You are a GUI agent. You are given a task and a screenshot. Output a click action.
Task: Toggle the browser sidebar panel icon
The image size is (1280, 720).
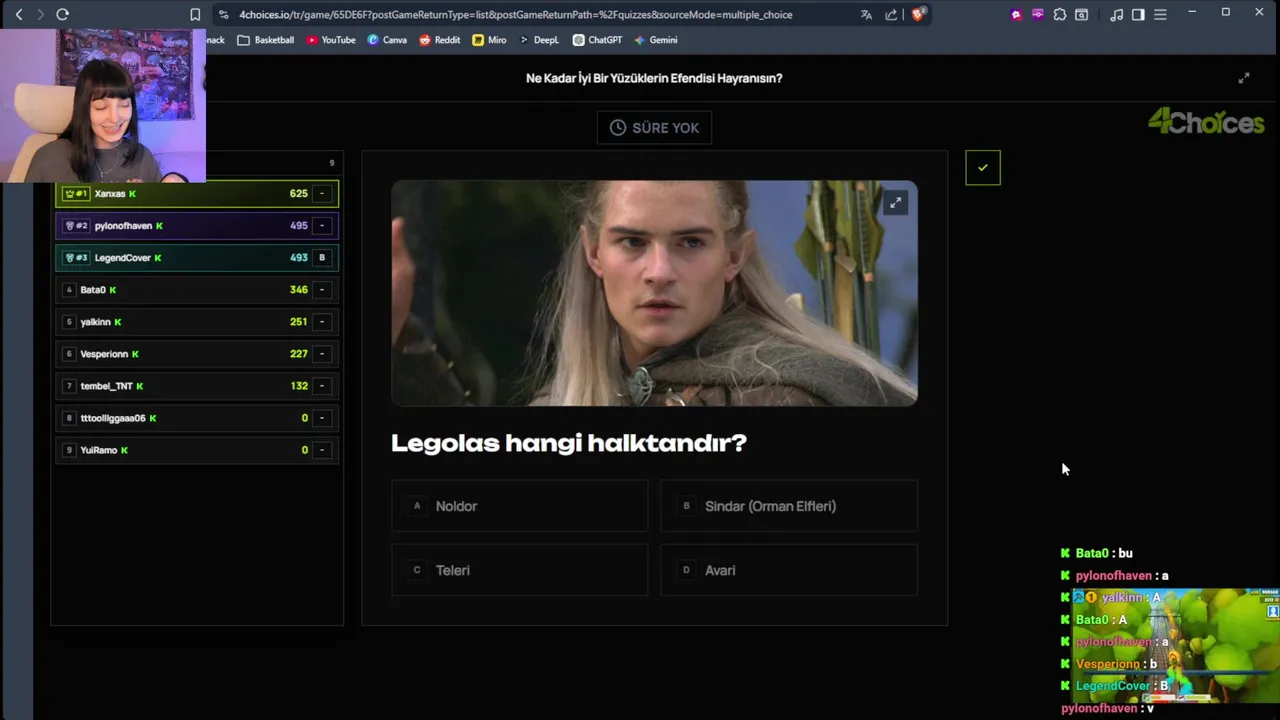point(1138,14)
